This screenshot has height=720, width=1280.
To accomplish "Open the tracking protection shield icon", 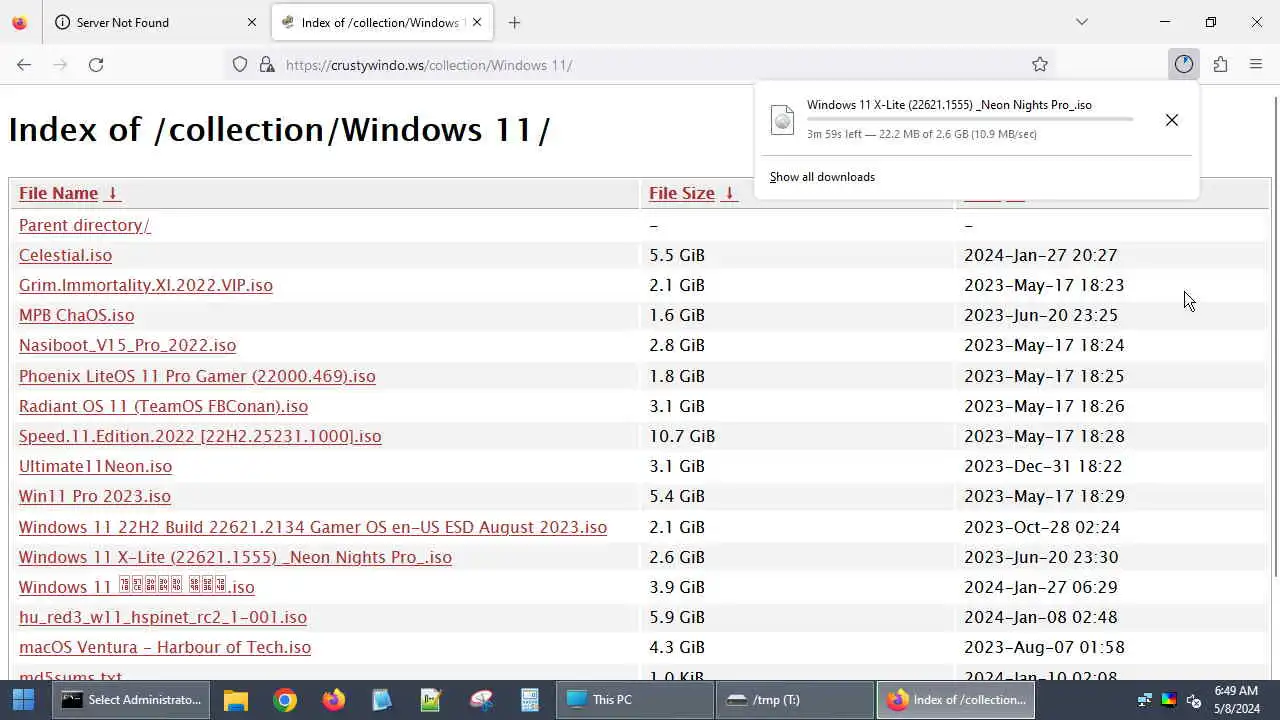I will coord(240,64).
